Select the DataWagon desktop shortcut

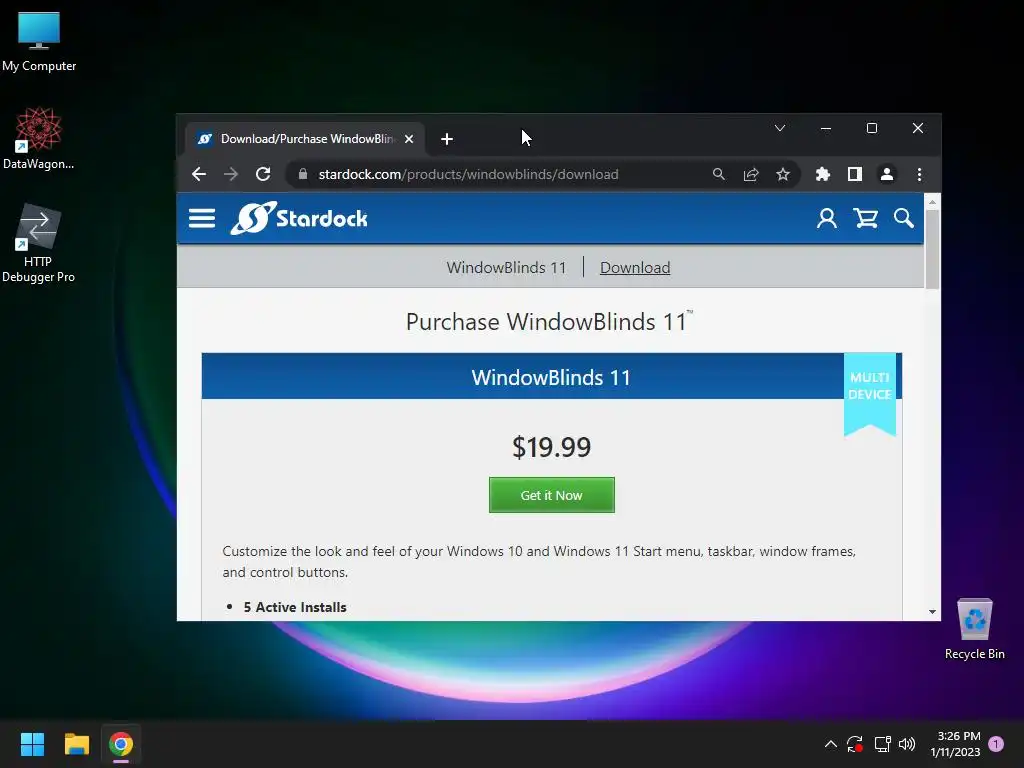tap(39, 138)
